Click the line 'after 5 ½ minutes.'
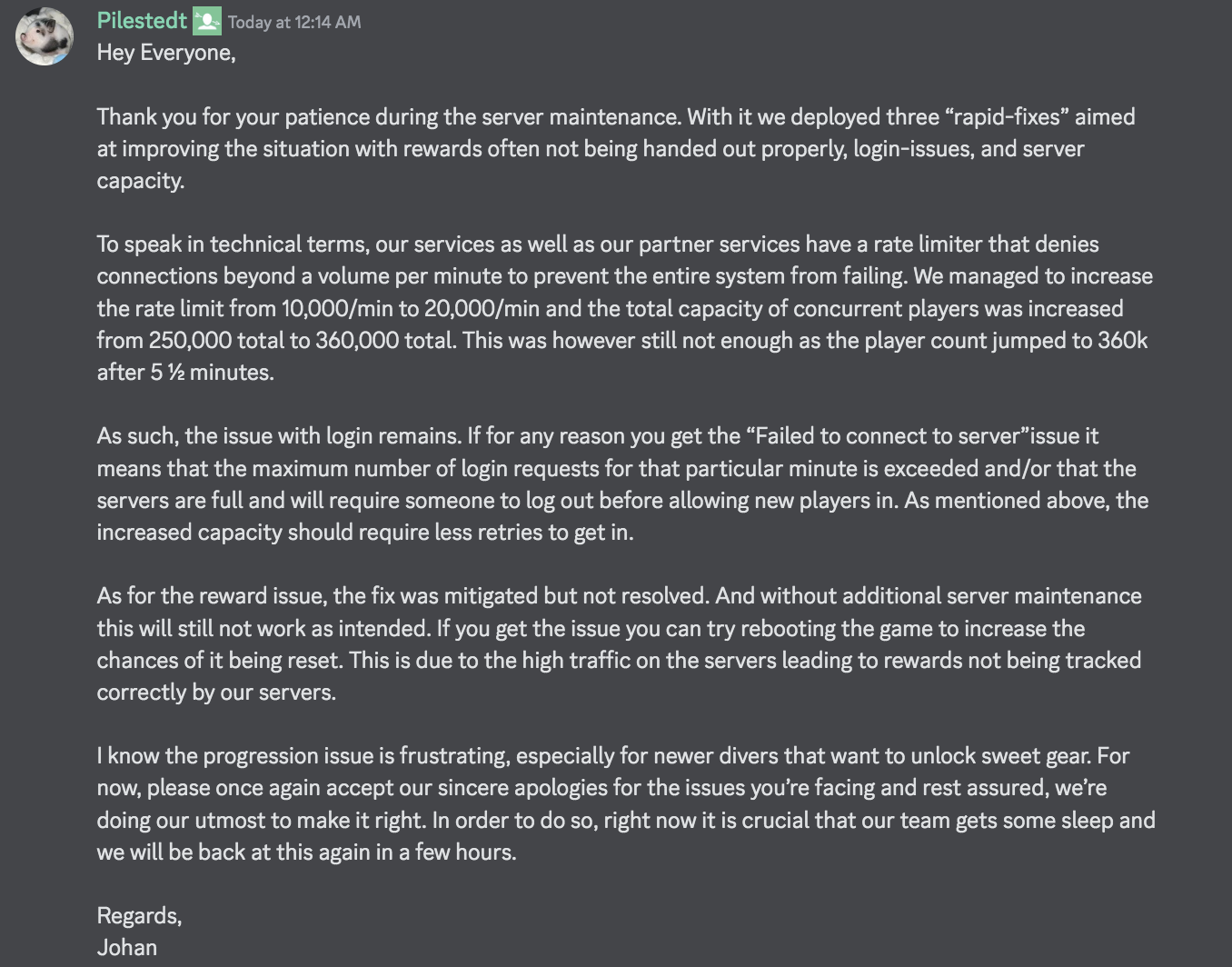 [185, 373]
